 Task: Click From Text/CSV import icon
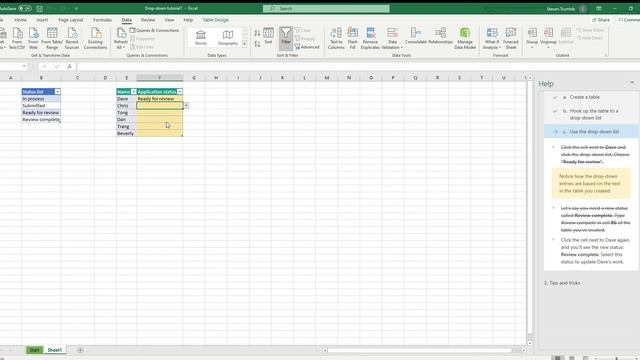tap(17, 38)
